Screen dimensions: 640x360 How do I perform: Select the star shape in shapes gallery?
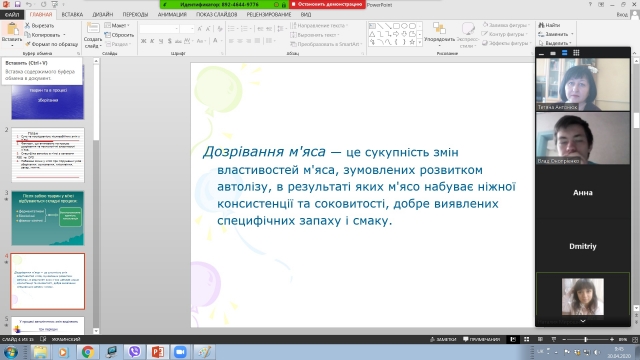[x=412, y=42]
